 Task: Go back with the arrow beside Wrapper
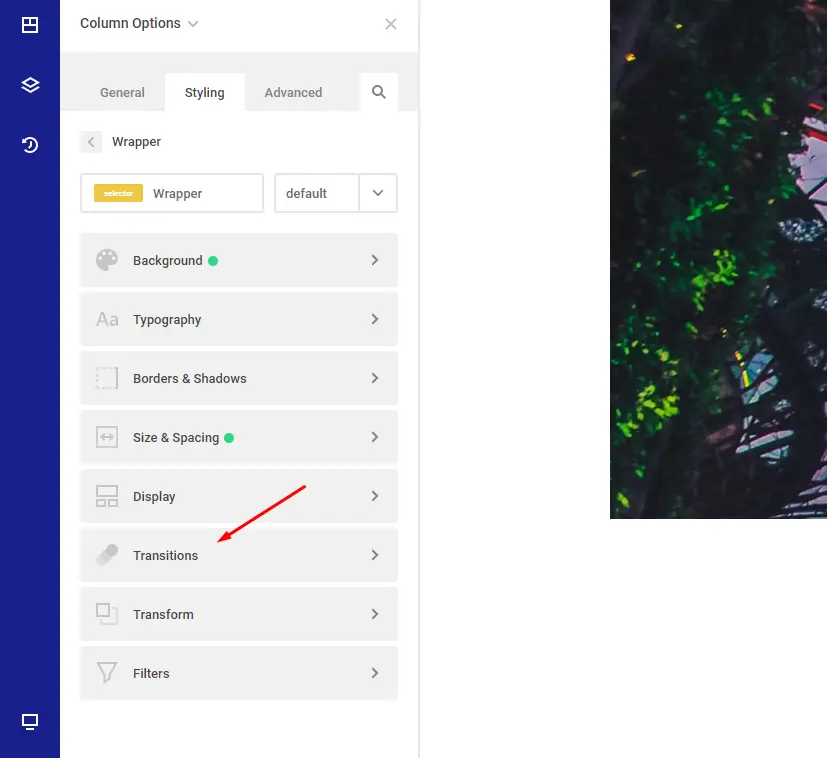click(91, 142)
